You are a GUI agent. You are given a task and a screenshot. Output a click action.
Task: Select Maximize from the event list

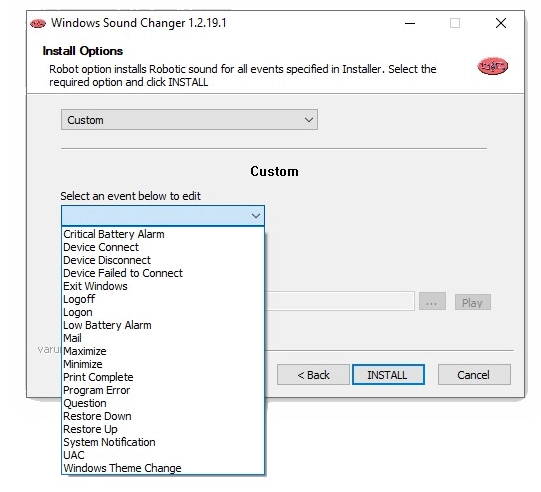(x=163, y=351)
